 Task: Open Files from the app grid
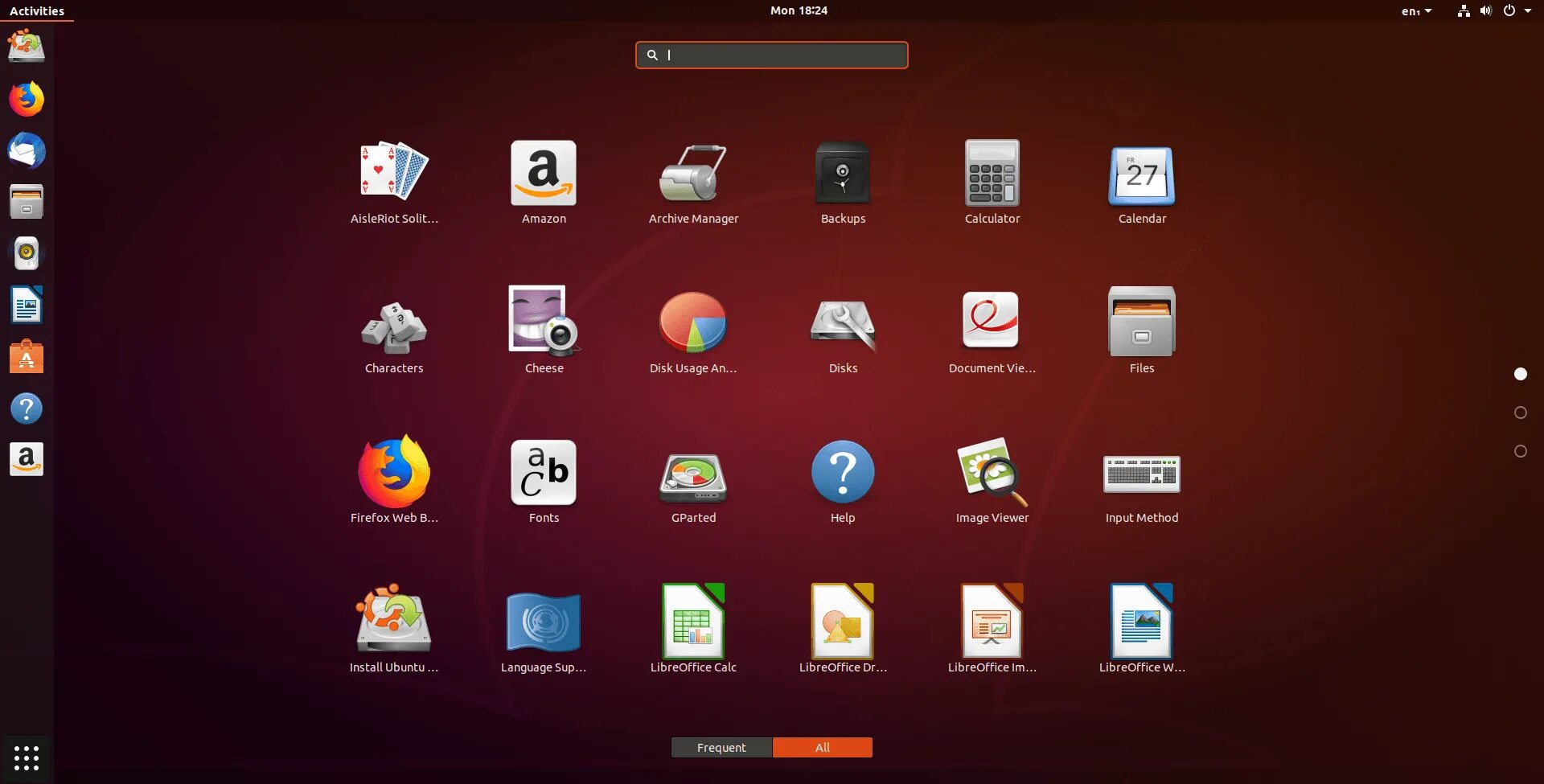(1142, 333)
